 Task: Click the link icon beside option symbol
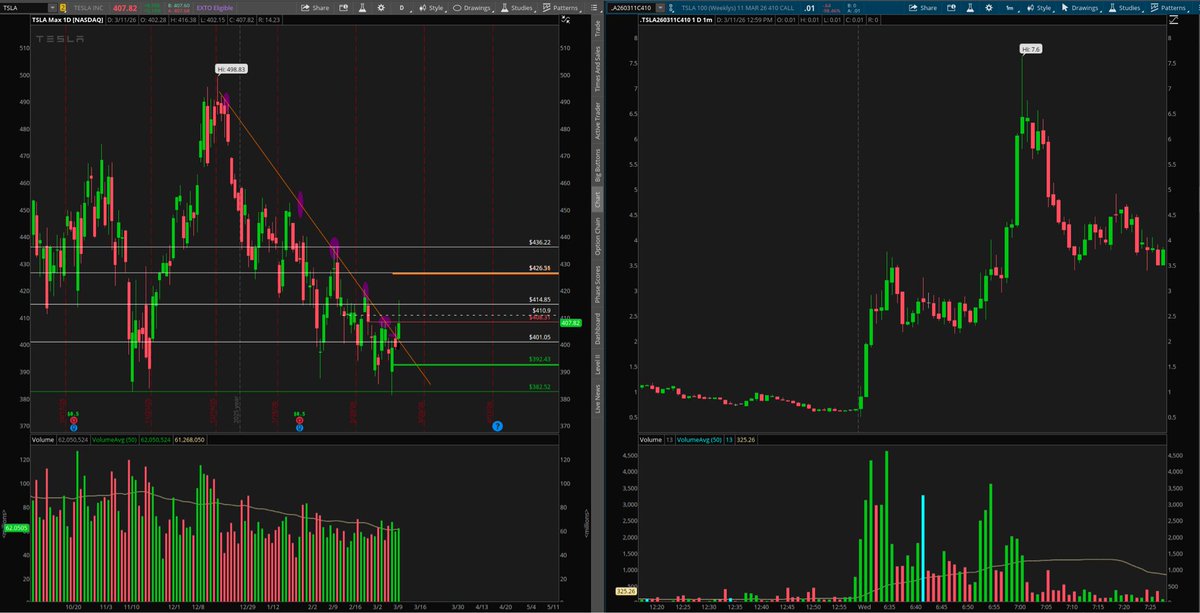[x=671, y=8]
